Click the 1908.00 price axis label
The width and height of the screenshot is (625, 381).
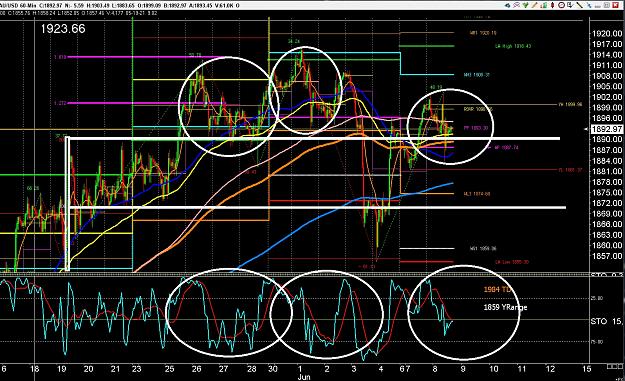(607, 76)
